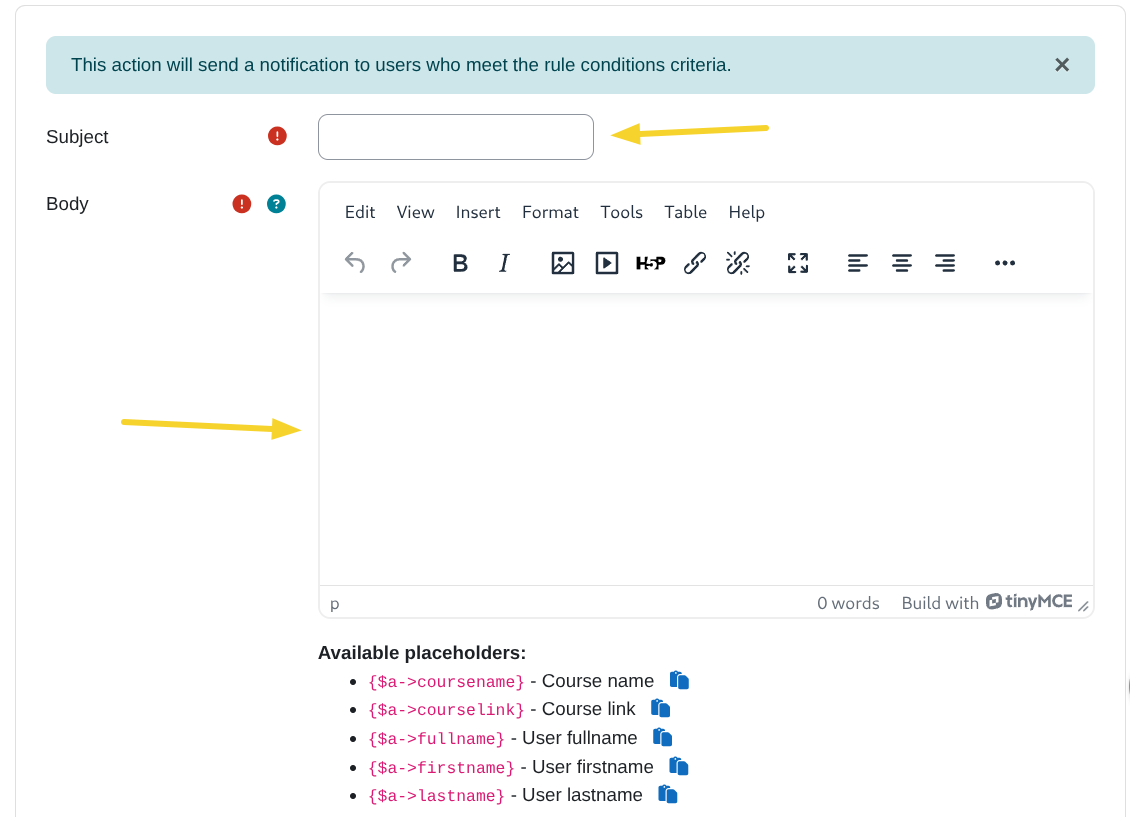
Task: Click the insert multimedia icon
Action: [x=607, y=263]
